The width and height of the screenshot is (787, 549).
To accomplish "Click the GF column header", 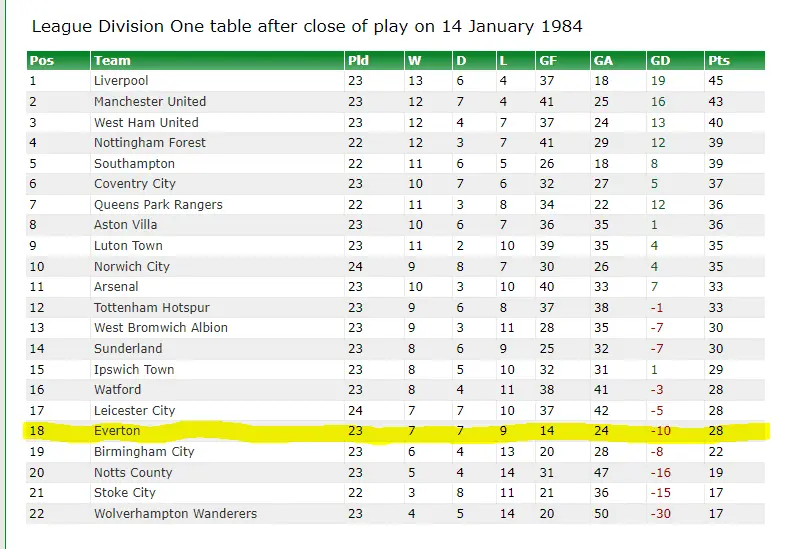I will click(x=548, y=61).
